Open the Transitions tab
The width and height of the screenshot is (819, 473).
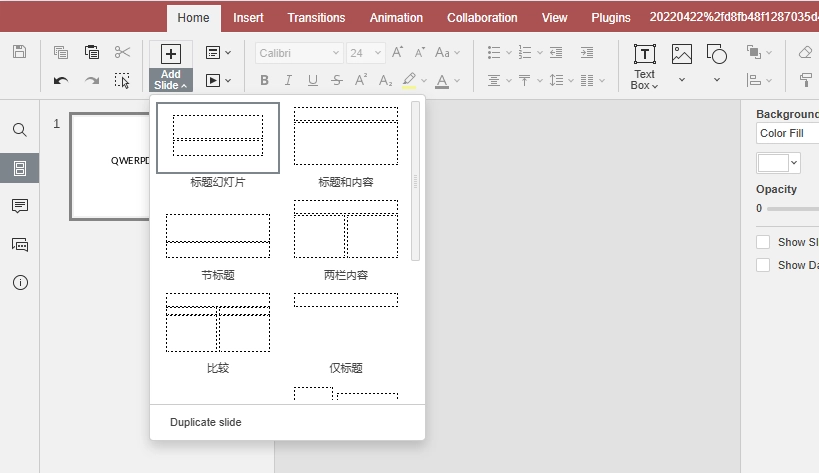pos(316,18)
